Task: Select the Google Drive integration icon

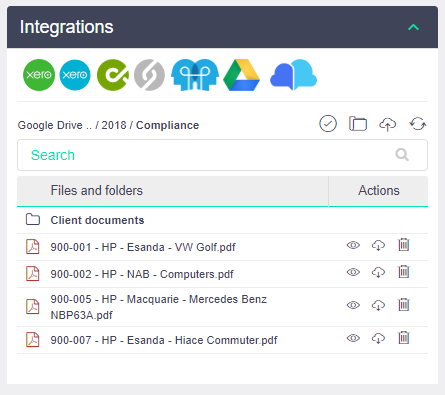Action: point(242,75)
